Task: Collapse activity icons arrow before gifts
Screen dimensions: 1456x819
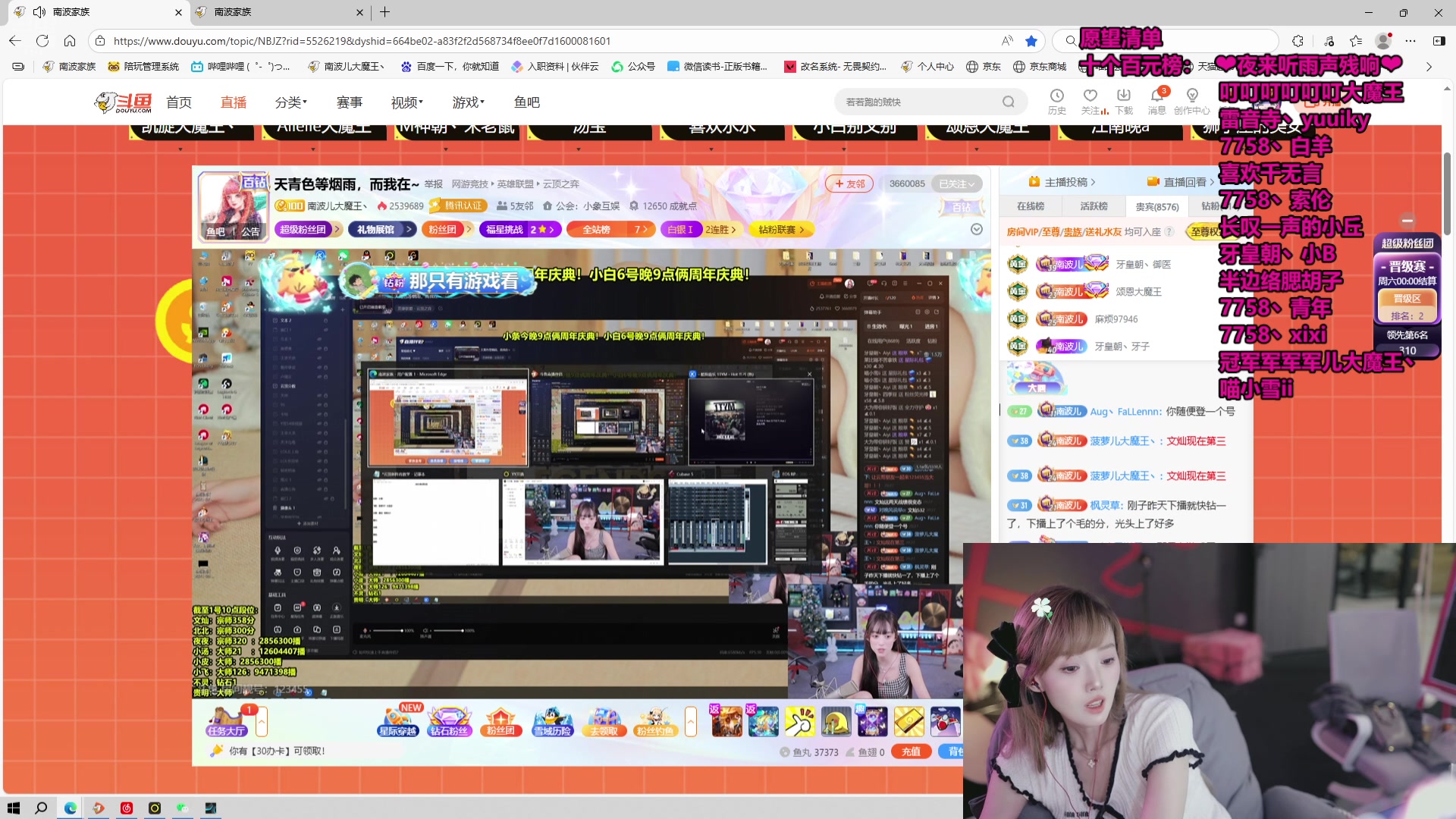Action: 691,721
